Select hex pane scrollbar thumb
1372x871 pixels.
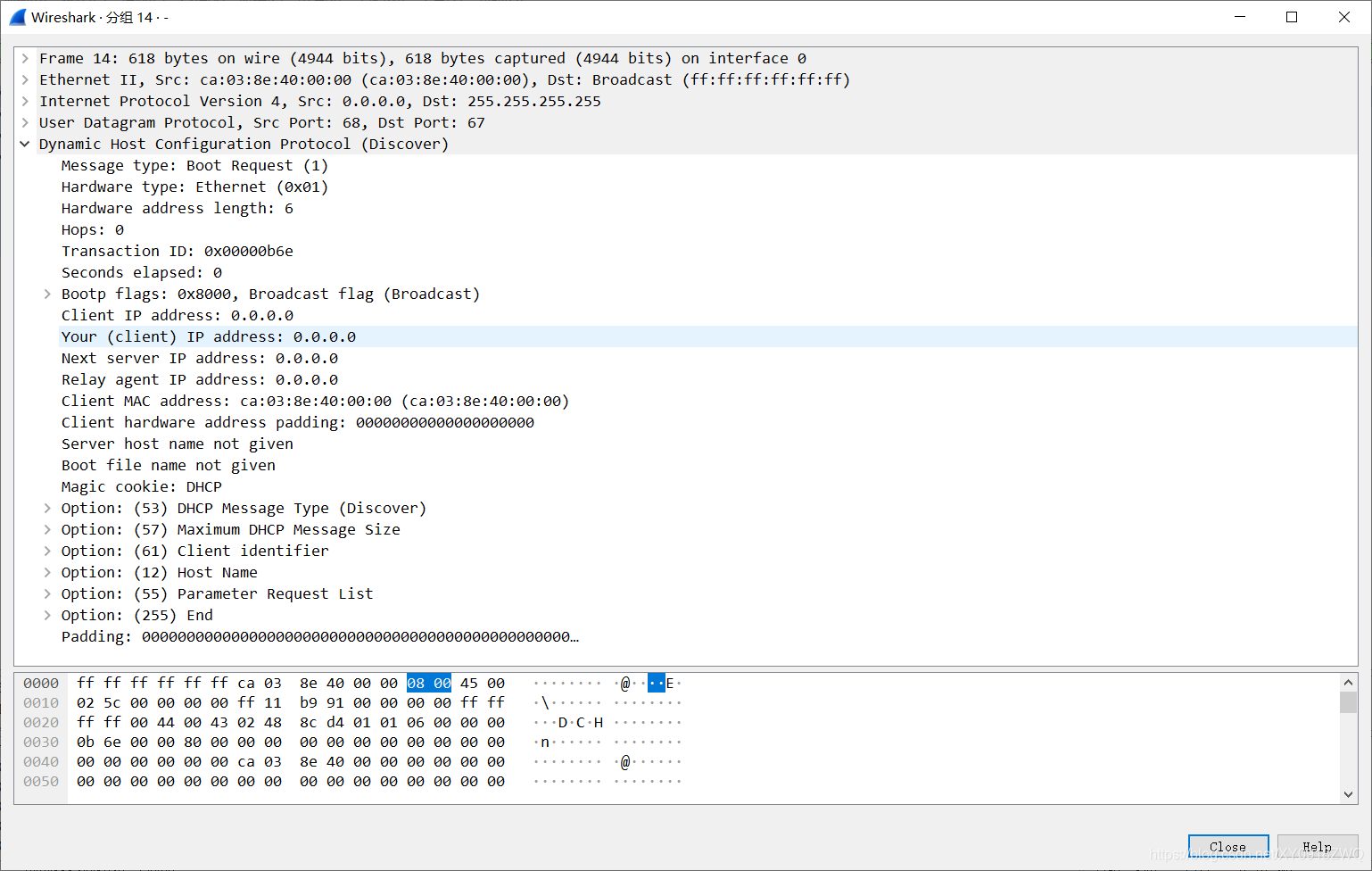click(x=1348, y=702)
